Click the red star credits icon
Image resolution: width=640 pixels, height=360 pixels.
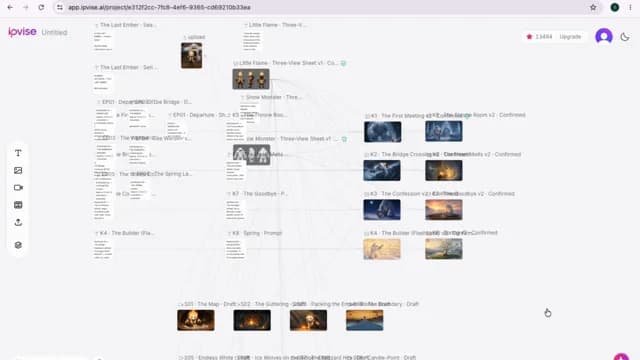pyautogui.click(x=529, y=37)
